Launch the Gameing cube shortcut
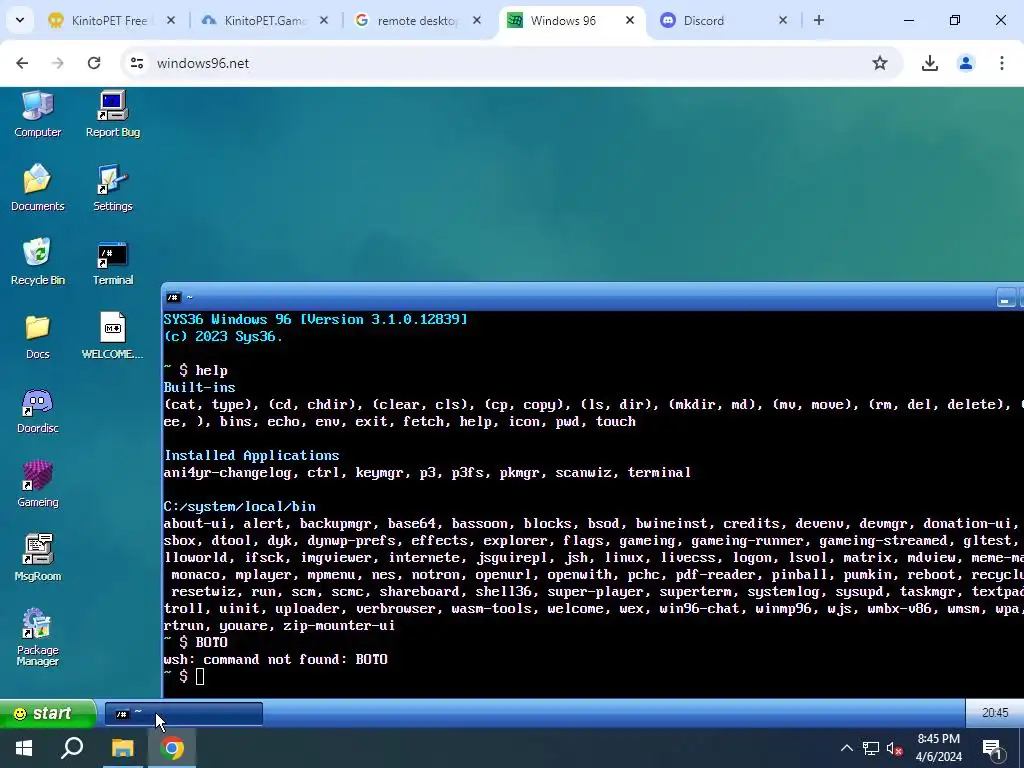 (38, 483)
